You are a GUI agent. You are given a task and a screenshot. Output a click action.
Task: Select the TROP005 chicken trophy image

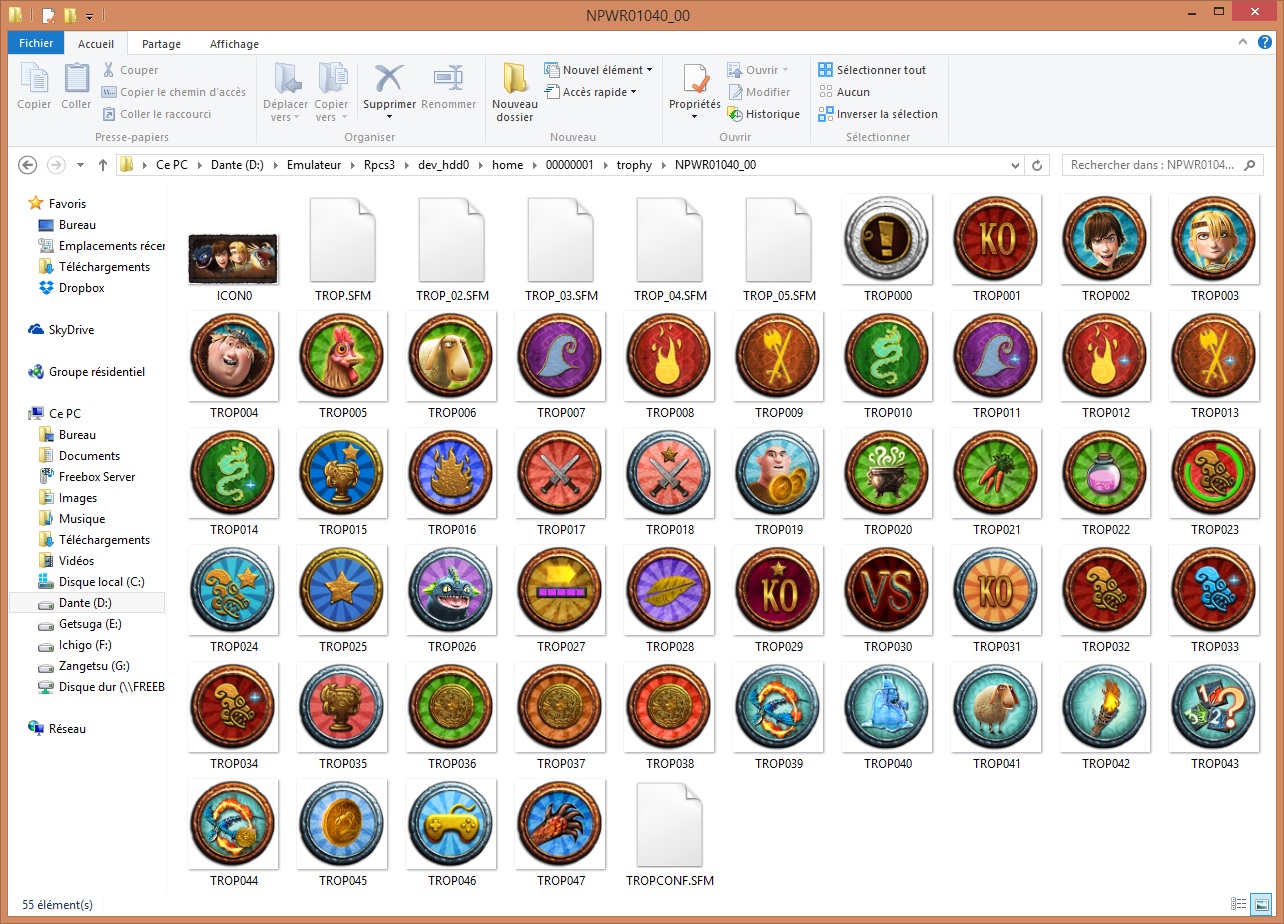[342, 356]
